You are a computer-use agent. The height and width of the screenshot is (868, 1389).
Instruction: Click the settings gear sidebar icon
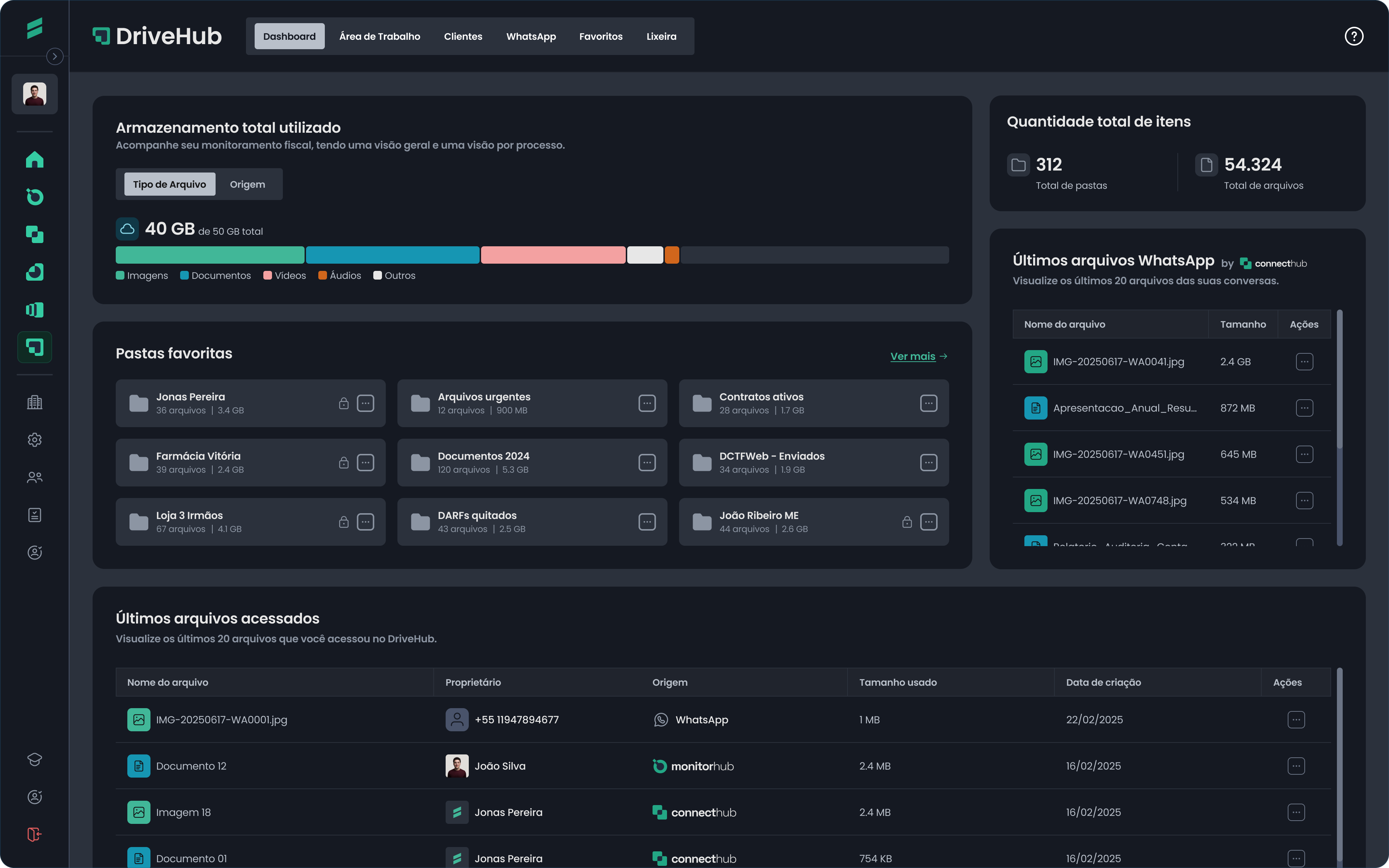34,440
